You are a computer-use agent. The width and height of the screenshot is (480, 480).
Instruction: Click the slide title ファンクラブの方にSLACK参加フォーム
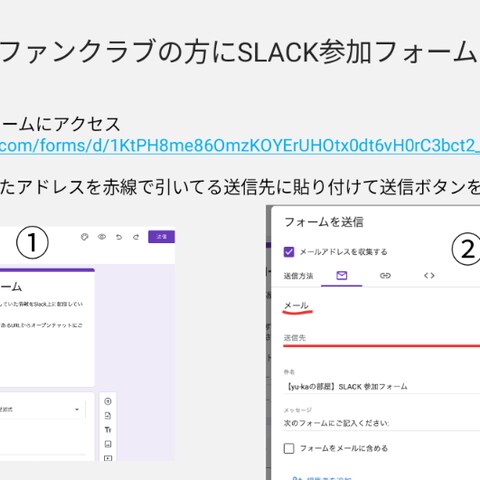238,52
